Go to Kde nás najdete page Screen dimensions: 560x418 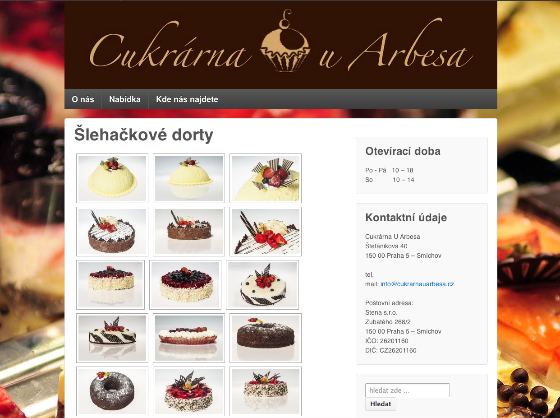[x=187, y=99]
